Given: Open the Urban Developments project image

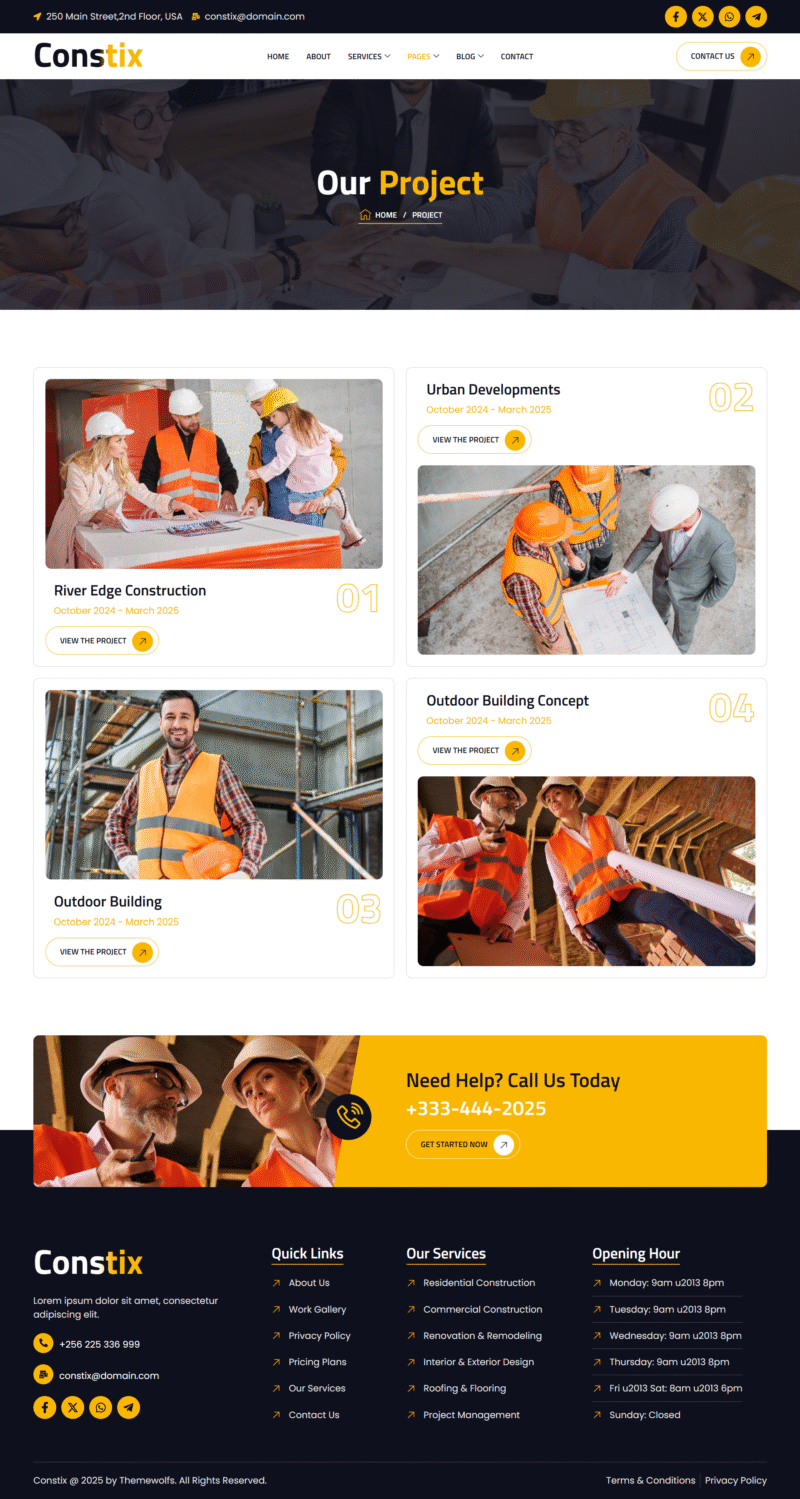Looking at the screenshot, I should 586,560.
